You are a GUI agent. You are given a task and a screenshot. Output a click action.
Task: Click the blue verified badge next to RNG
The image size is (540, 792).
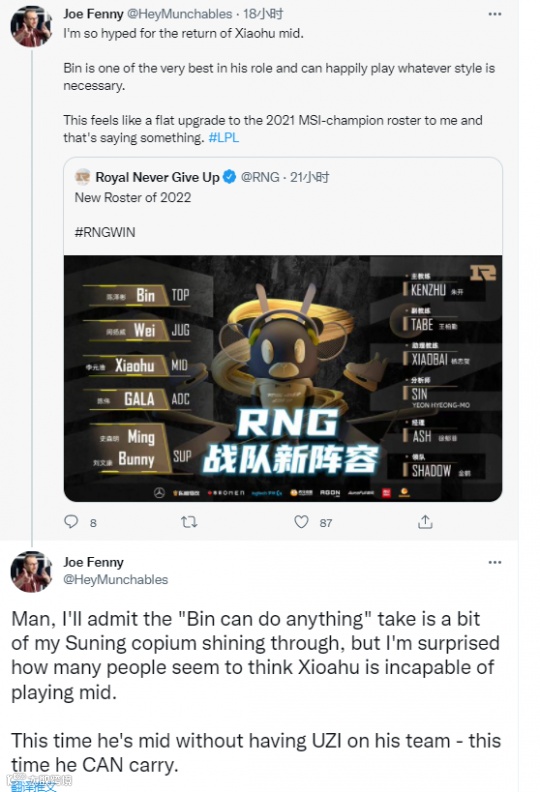(229, 177)
